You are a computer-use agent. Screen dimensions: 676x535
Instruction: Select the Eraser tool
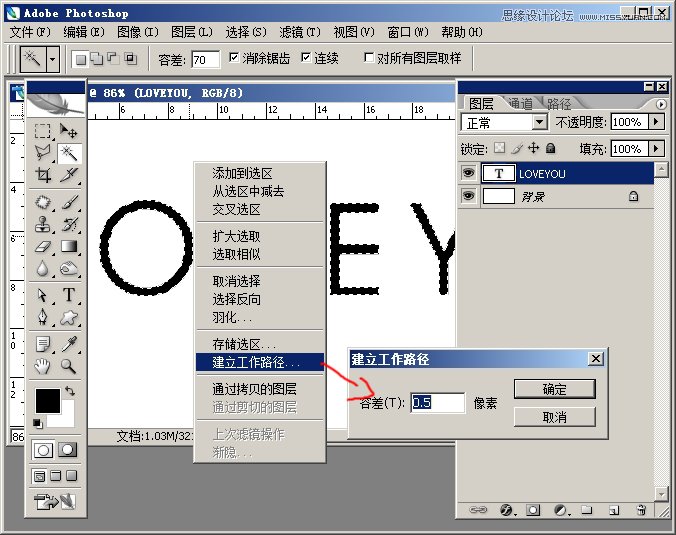(43, 246)
